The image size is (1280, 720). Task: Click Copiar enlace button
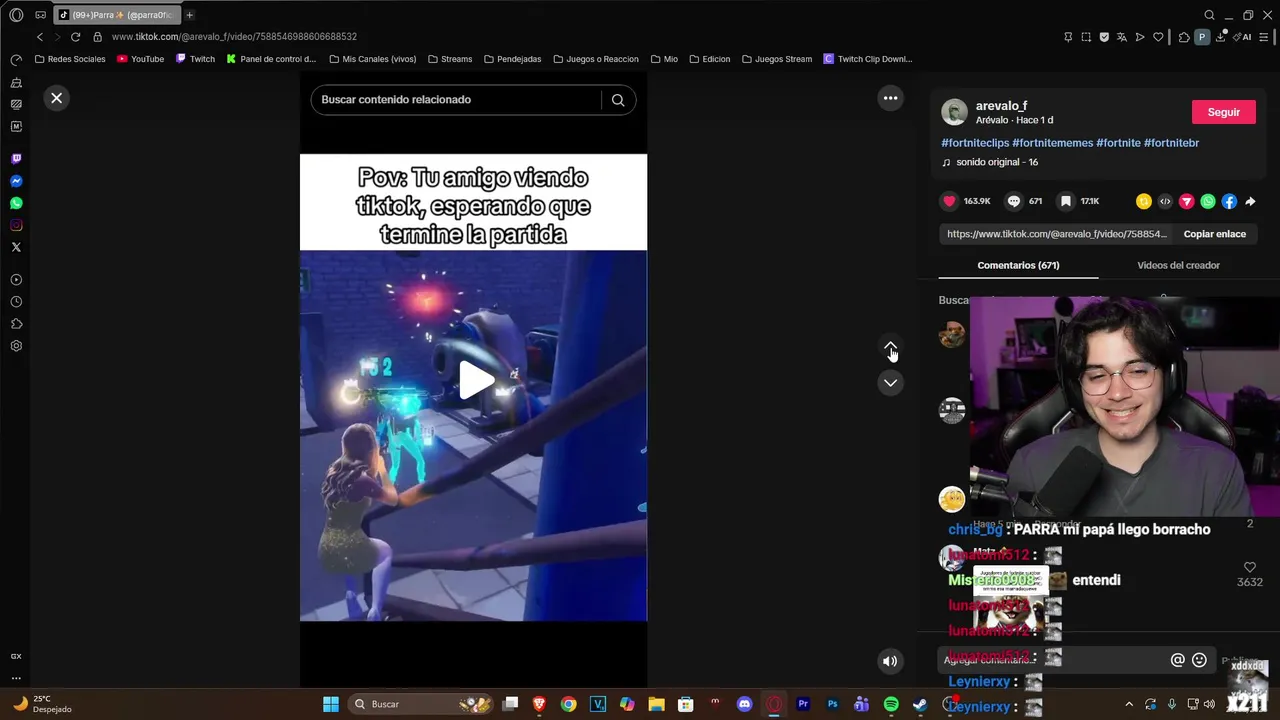[1214, 234]
